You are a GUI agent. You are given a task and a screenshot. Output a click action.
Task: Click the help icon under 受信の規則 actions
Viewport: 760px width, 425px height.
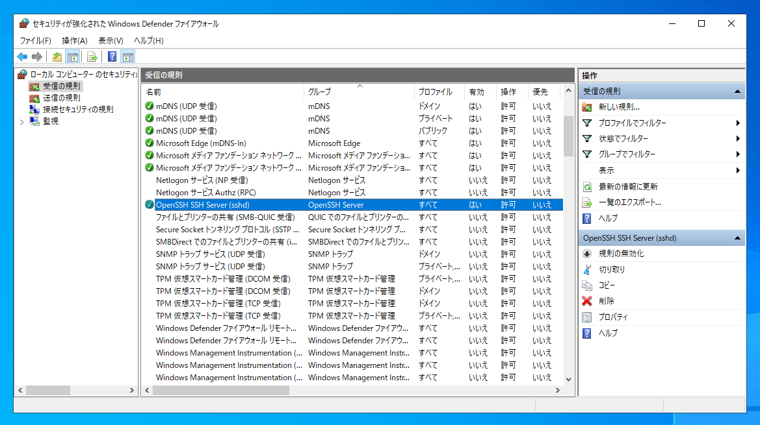point(587,219)
